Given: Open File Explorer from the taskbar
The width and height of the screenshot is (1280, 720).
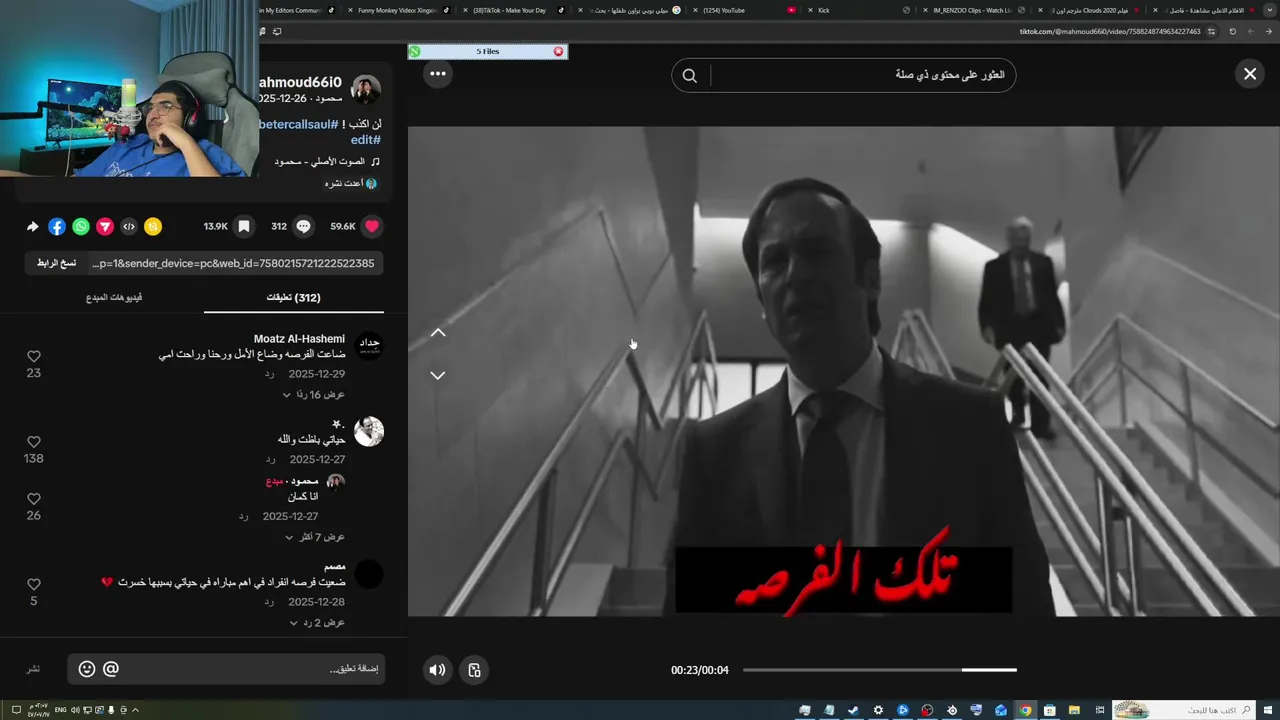Looking at the screenshot, I should tap(1074, 710).
